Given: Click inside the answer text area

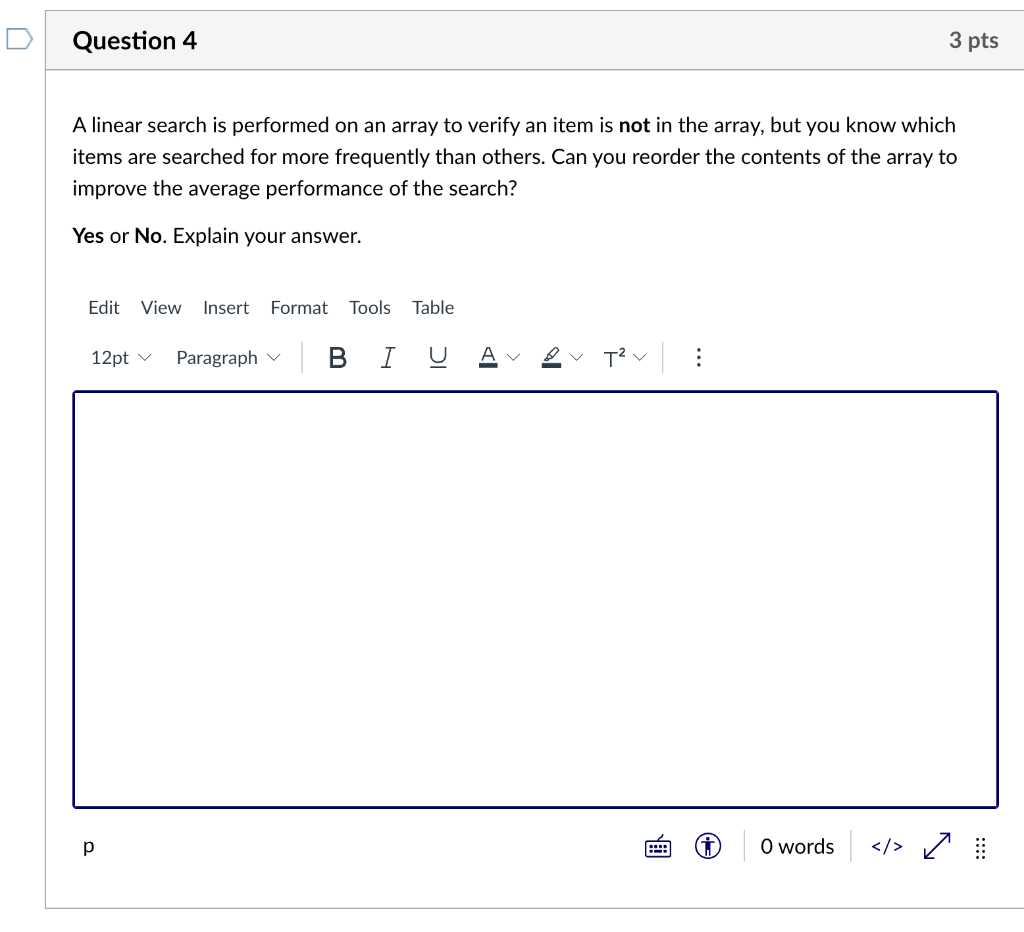Looking at the screenshot, I should (x=534, y=598).
